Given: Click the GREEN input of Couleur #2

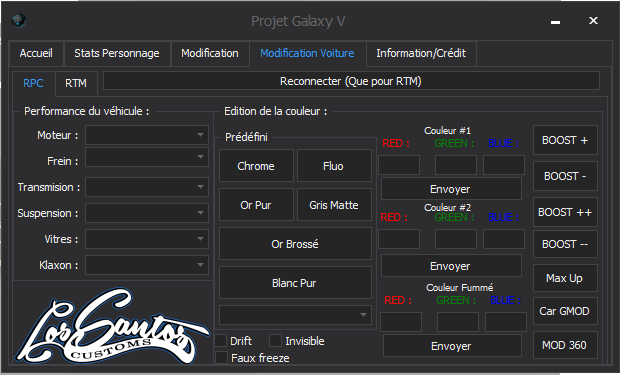Looking at the screenshot, I should pyautogui.click(x=456, y=239).
